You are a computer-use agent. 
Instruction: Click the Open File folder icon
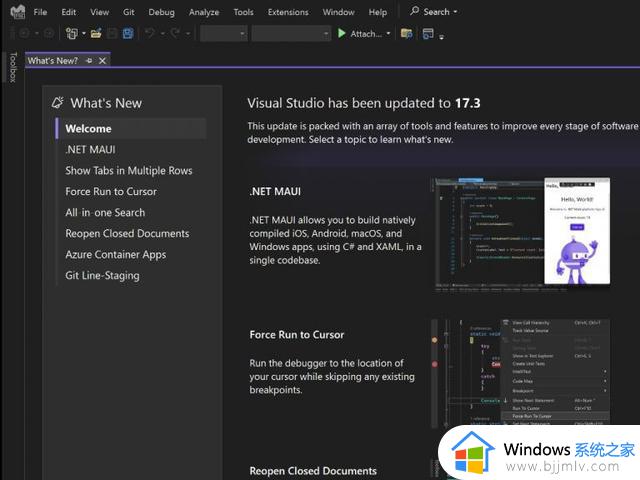pos(96,33)
